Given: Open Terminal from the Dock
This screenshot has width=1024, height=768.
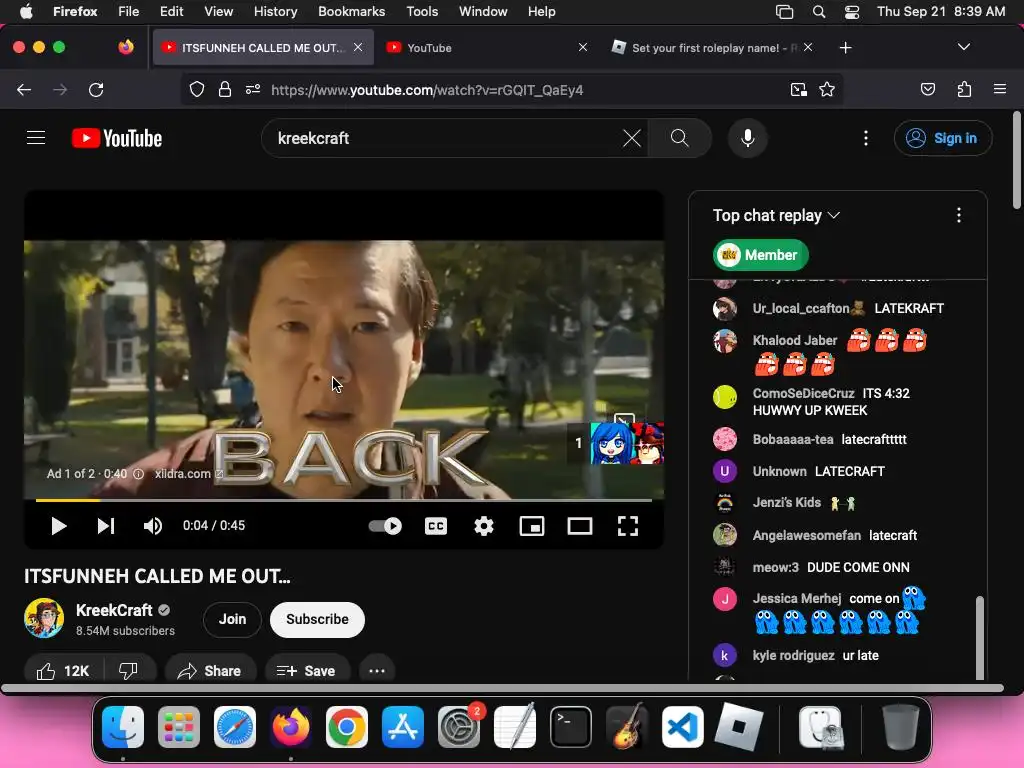Looking at the screenshot, I should pyautogui.click(x=571, y=727).
